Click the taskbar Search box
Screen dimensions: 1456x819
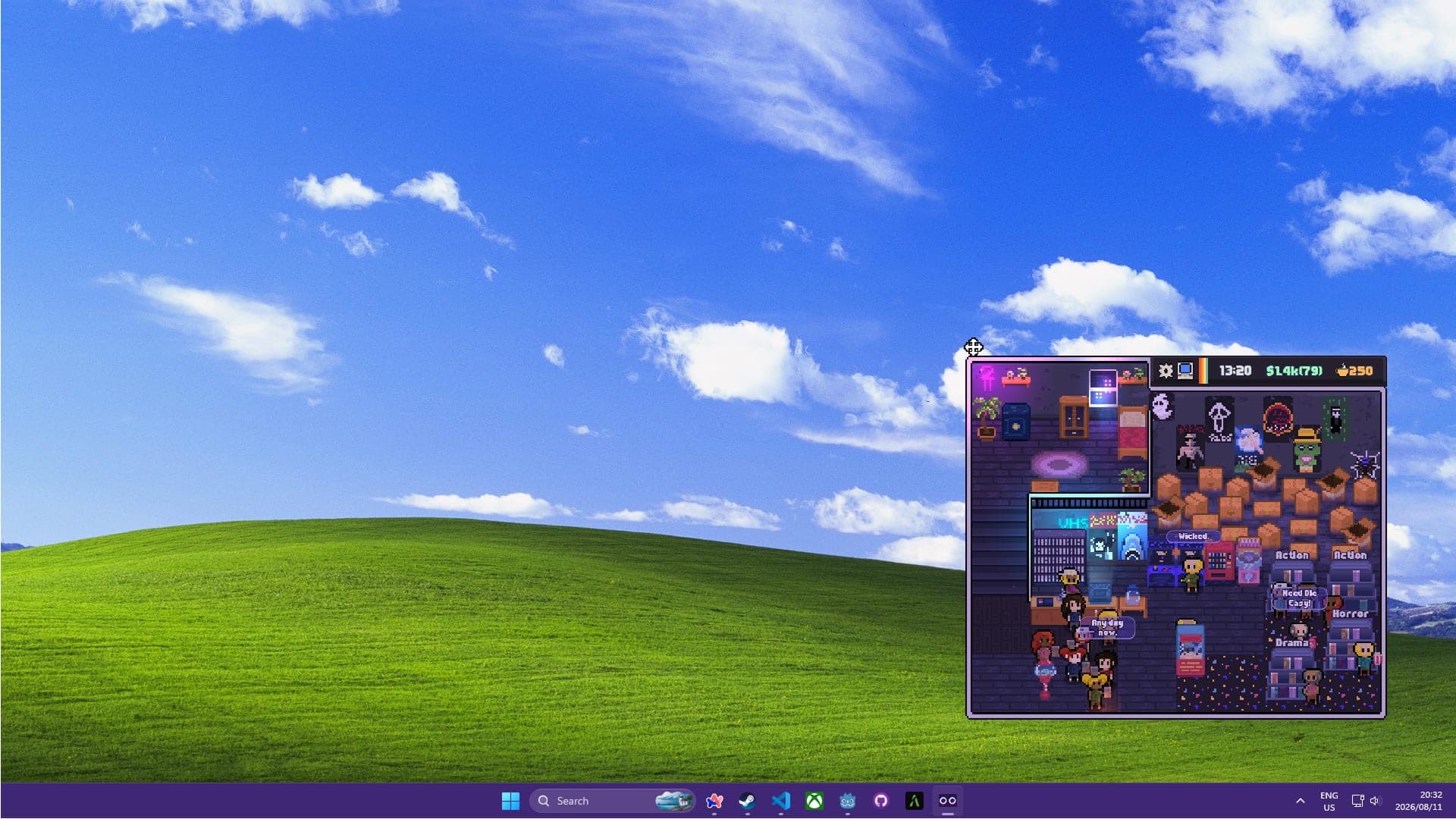(613, 801)
